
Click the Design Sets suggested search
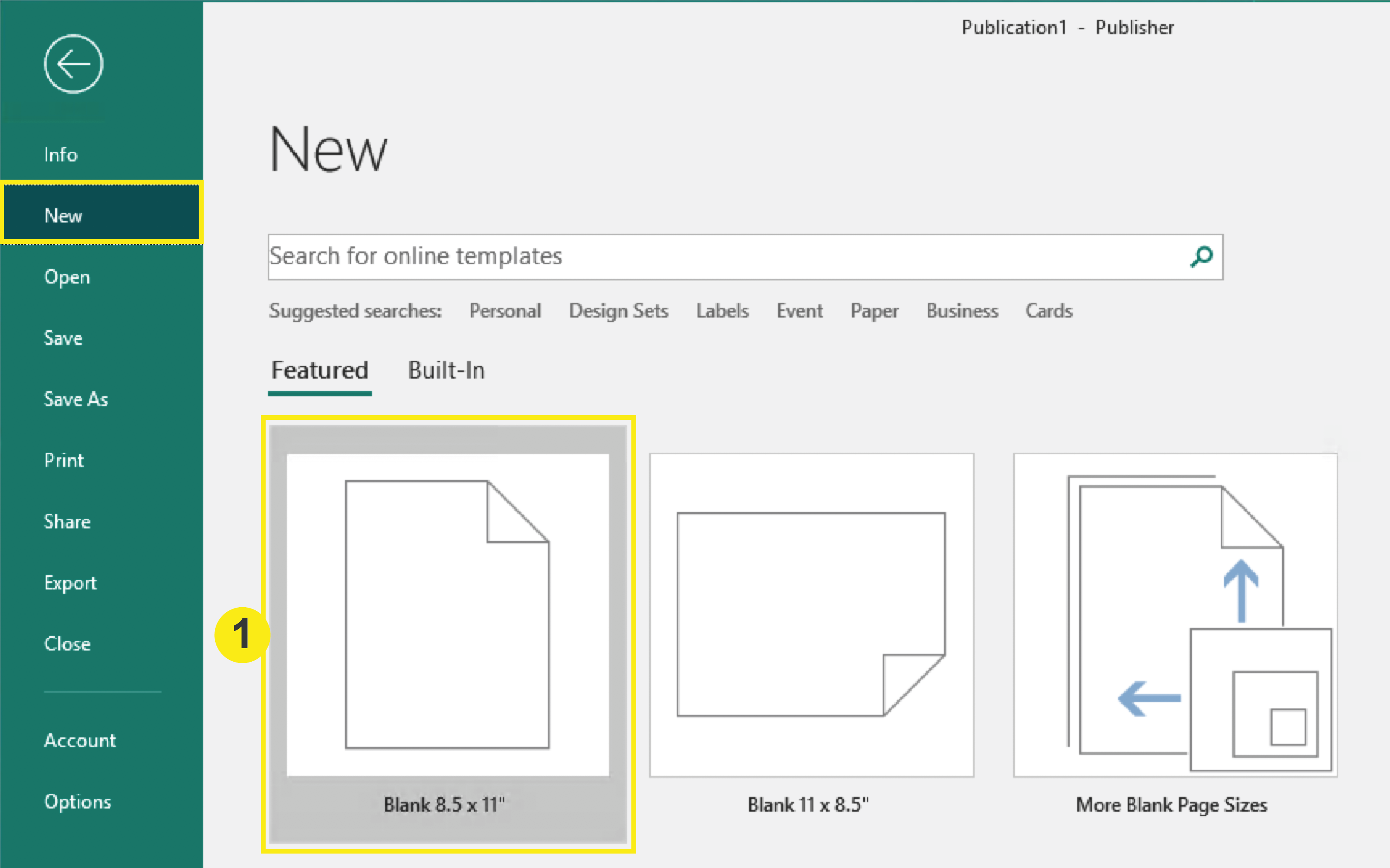point(618,311)
